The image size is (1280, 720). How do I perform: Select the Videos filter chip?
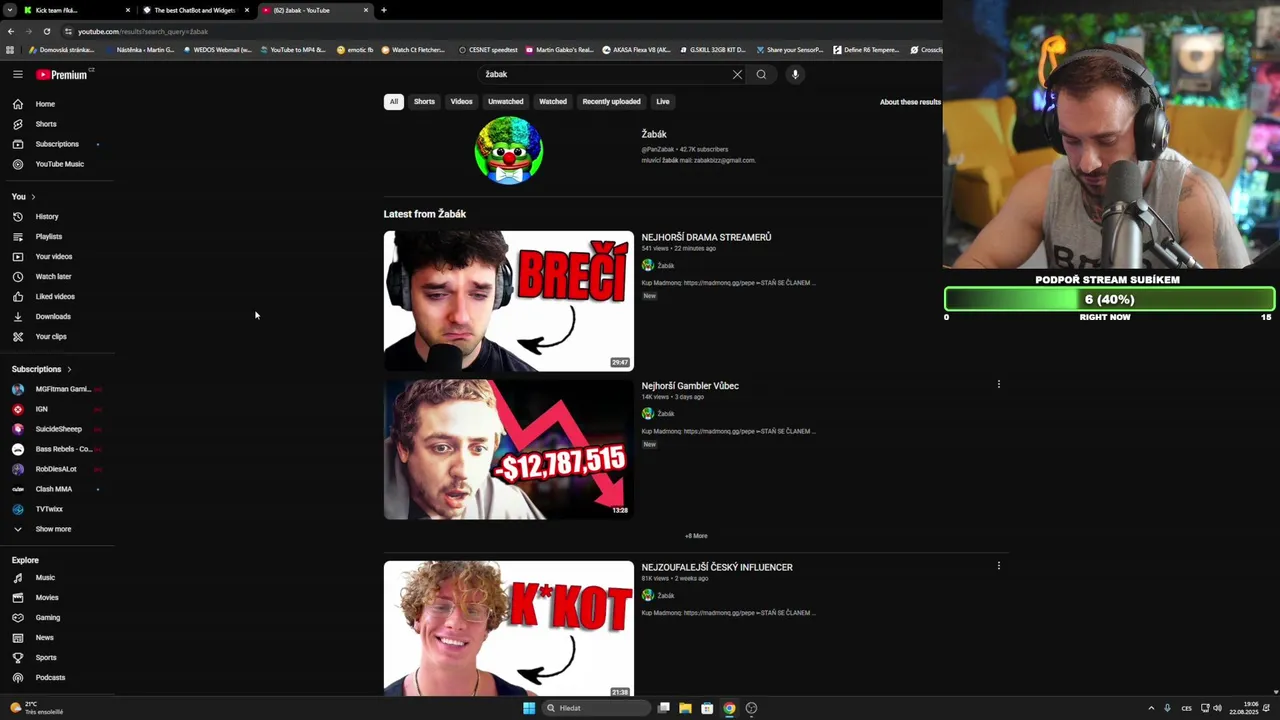click(461, 101)
